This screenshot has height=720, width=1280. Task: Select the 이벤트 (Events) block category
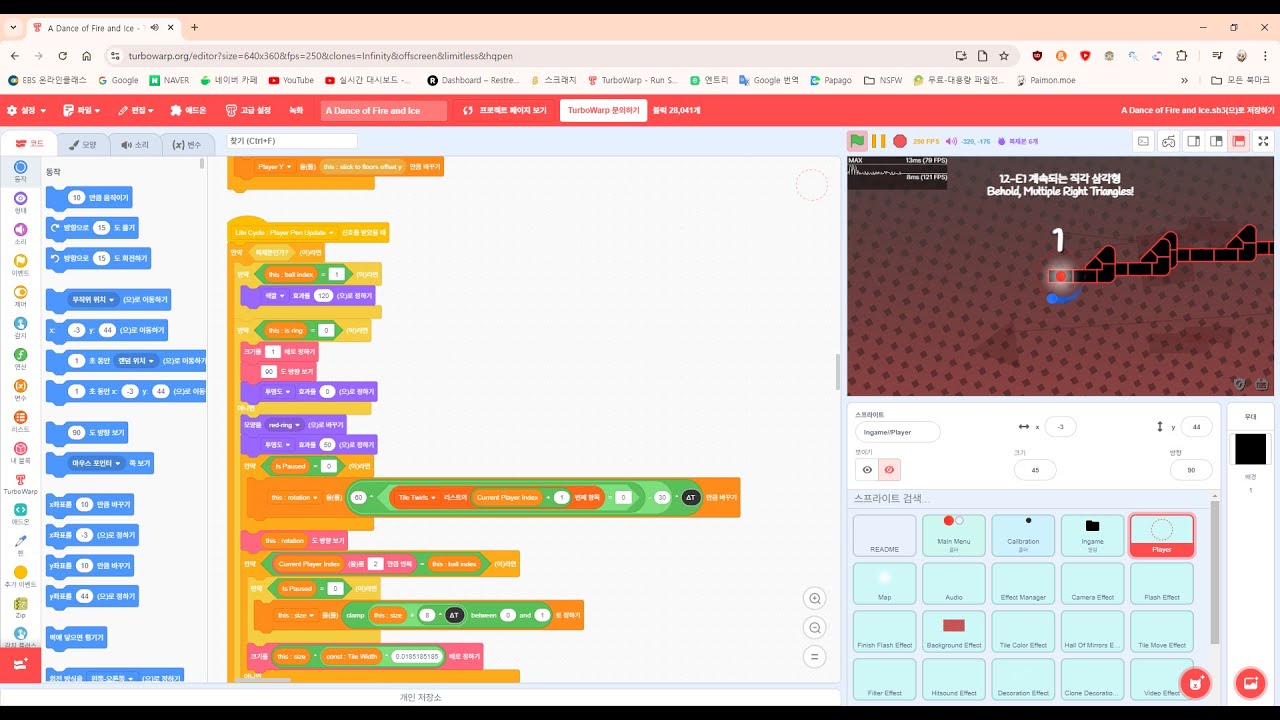pos(20,265)
